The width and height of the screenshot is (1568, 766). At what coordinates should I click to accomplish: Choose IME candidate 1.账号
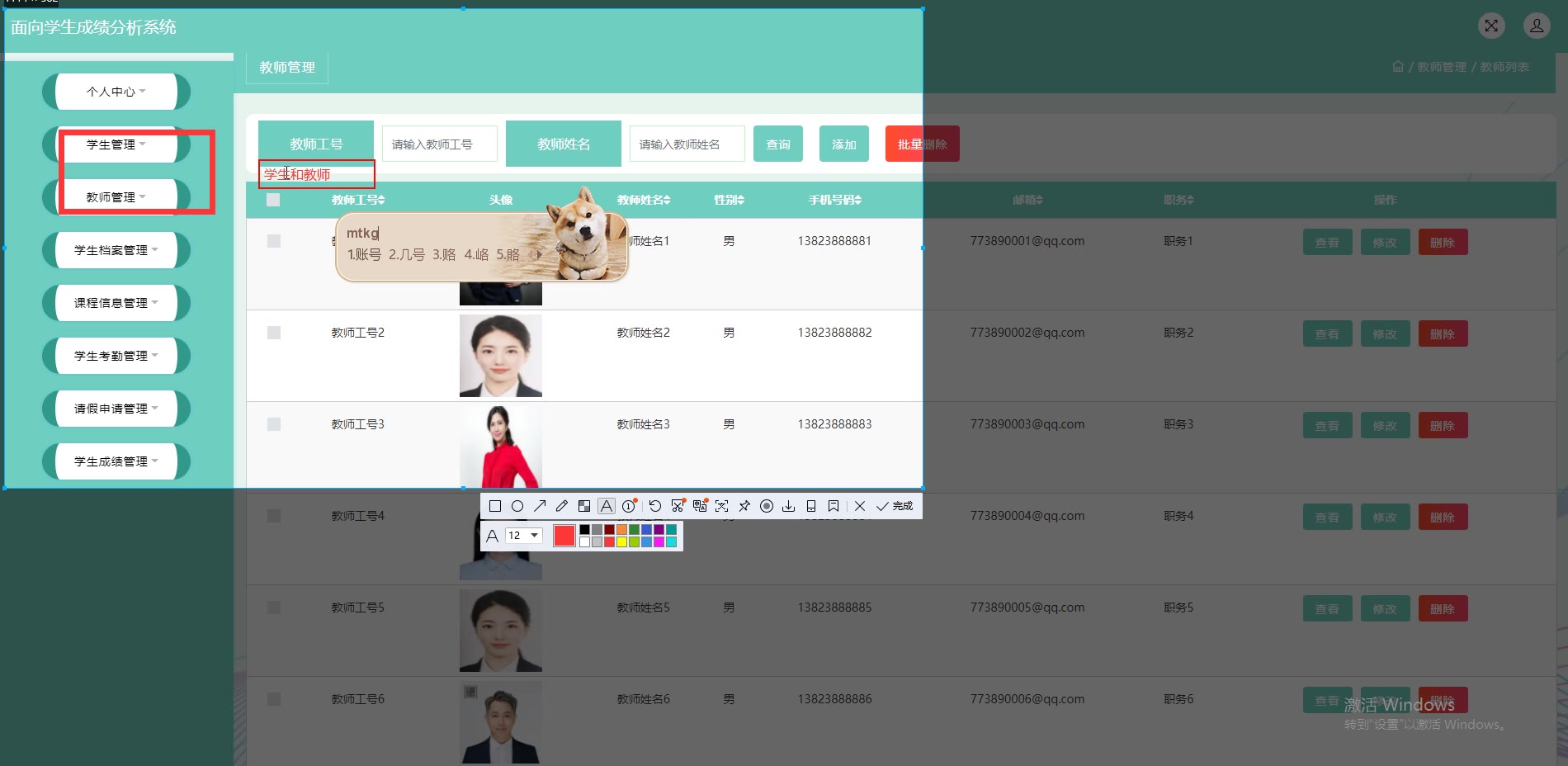(x=364, y=255)
